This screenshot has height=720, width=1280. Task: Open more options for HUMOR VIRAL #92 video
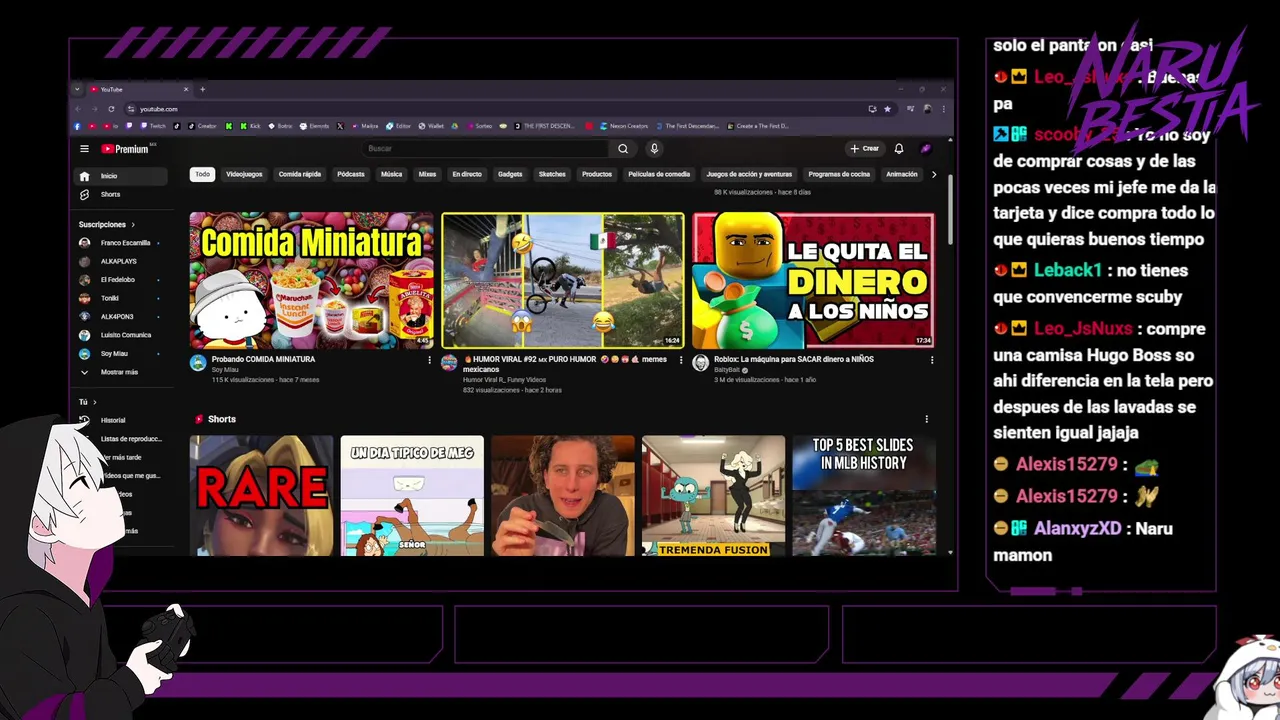[x=682, y=360]
